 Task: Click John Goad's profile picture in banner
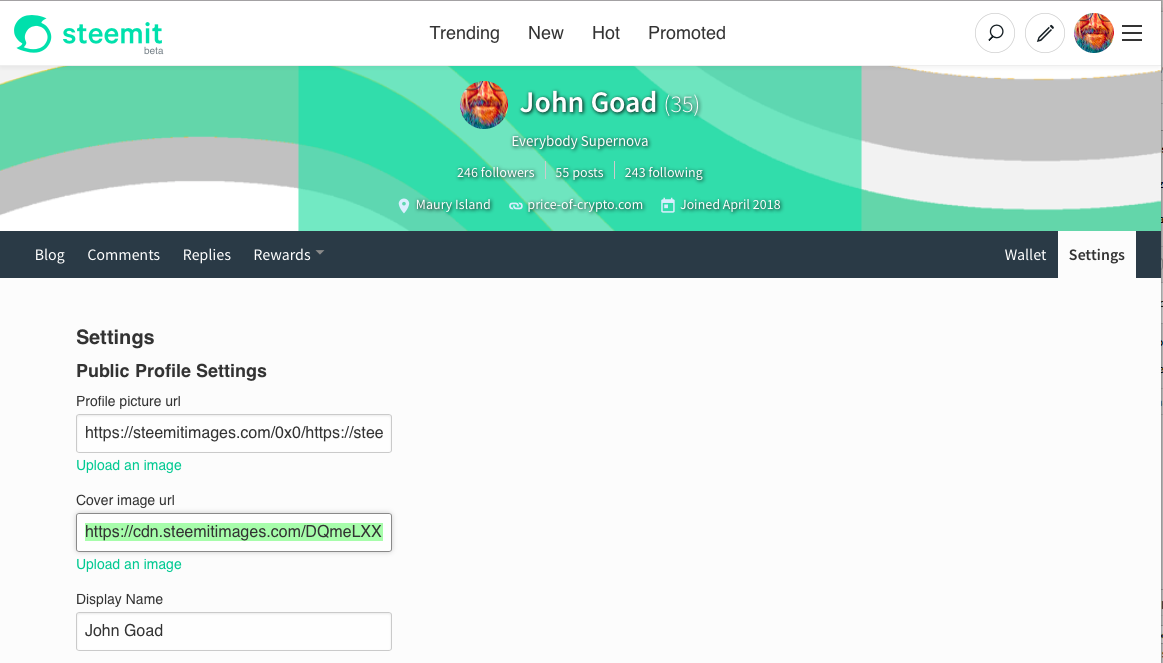pyautogui.click(x=484, y=105)
